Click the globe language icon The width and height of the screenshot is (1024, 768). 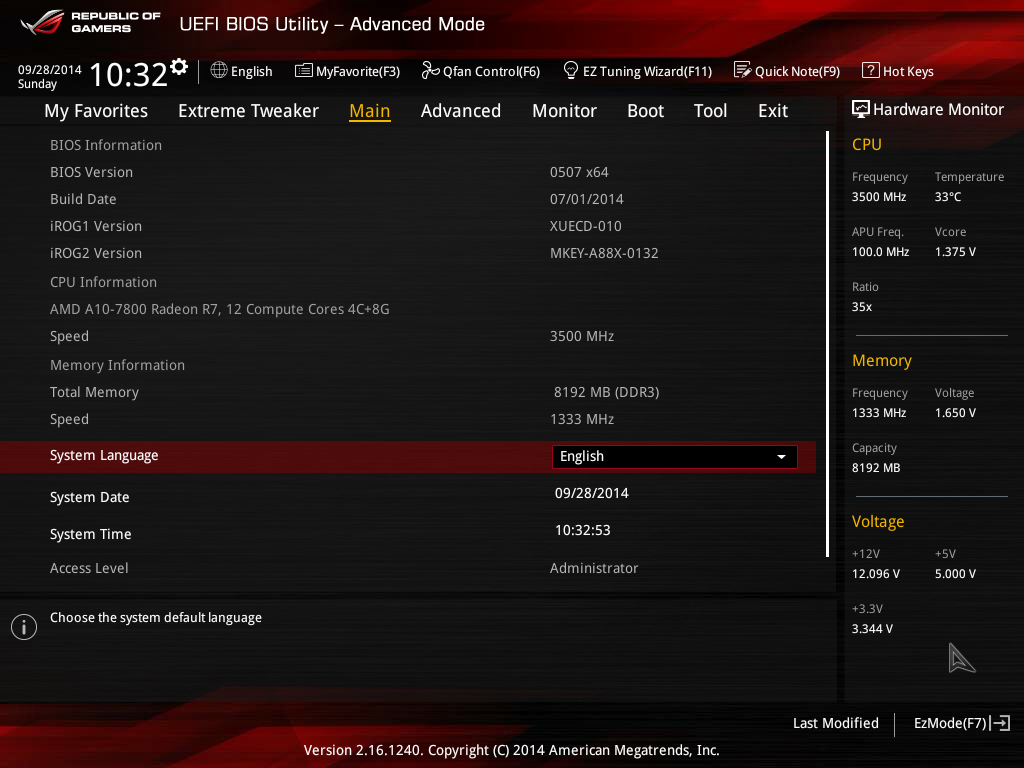pyautogui.click(x=219, y=70)
